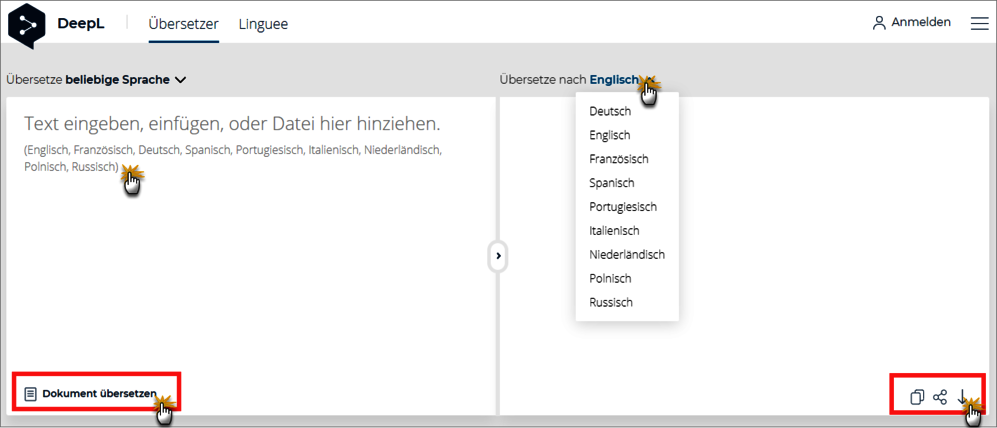Viewport: 997px width, 428px height.
Task: Click the user profile icon beside Anmelden
Action: [879, 23]
